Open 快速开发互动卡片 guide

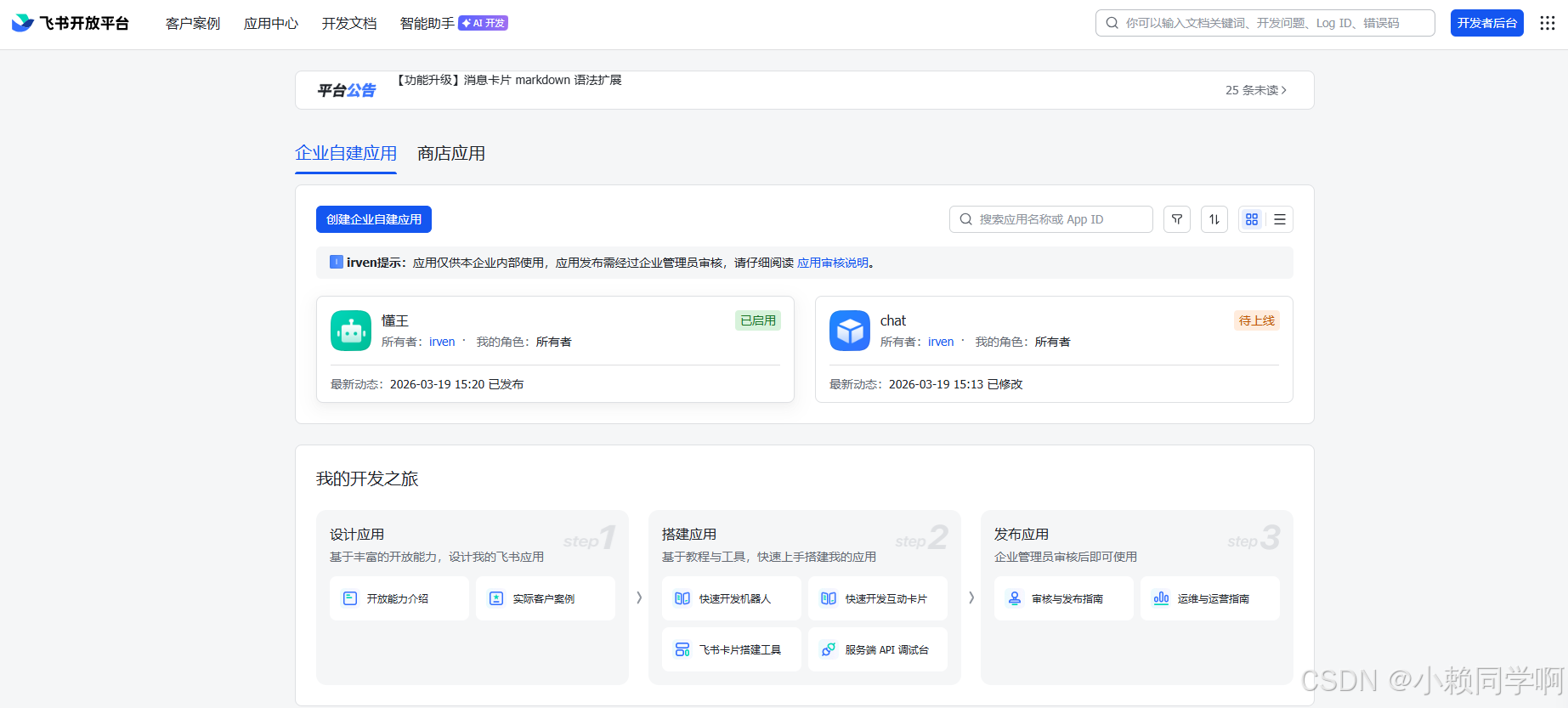(878, 598)
